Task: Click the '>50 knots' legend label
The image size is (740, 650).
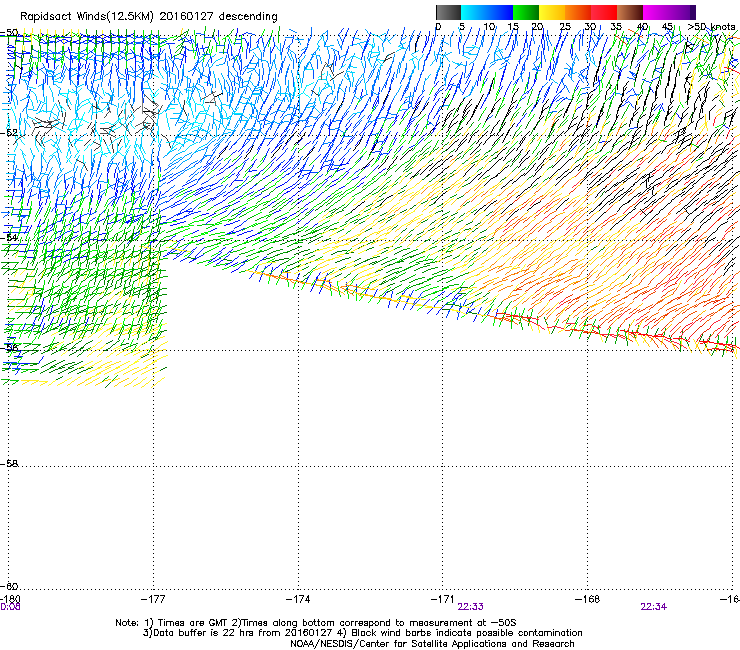Action: tap(711, 27)
